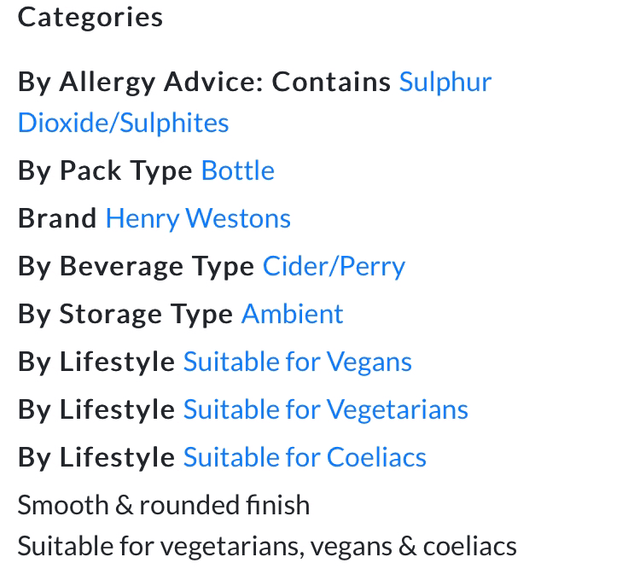The height and width of the screenshot is (573, 640).
Task: Open the Suitable for Coeliacs link
Action: (x=304, y=458)
